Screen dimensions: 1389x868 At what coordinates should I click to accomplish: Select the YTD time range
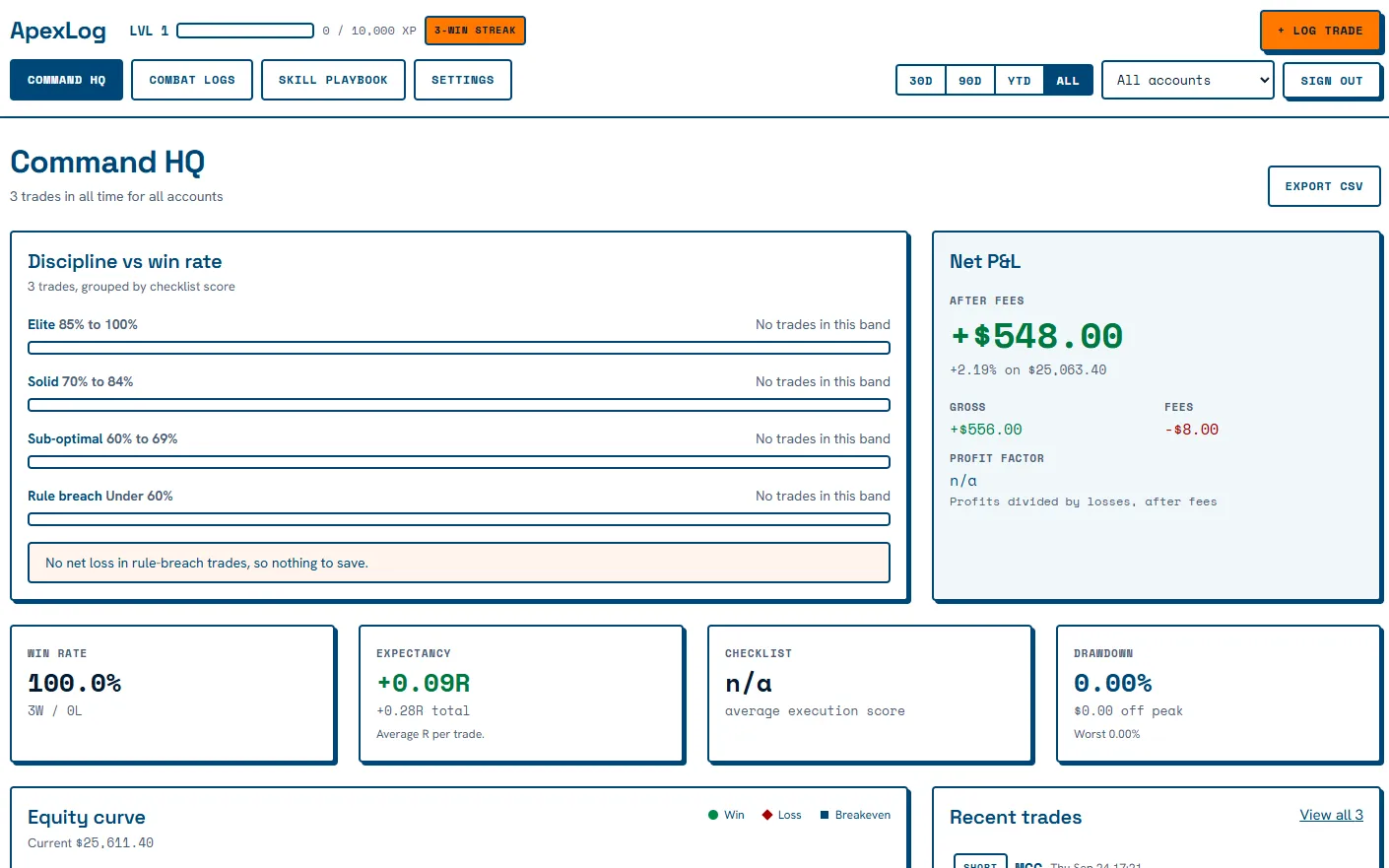[x=1020, y=81]
